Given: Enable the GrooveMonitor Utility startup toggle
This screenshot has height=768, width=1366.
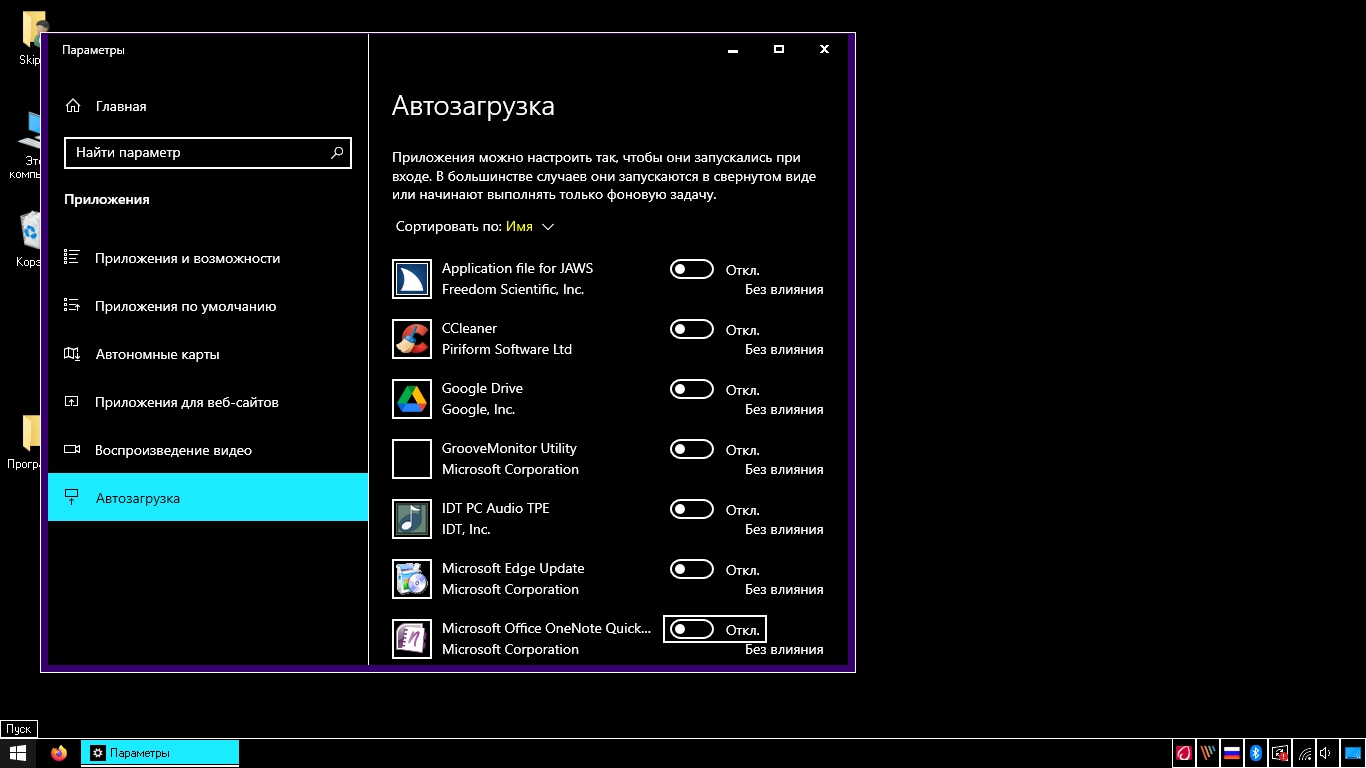Looking at the screenshot, I should pos(692,449).
